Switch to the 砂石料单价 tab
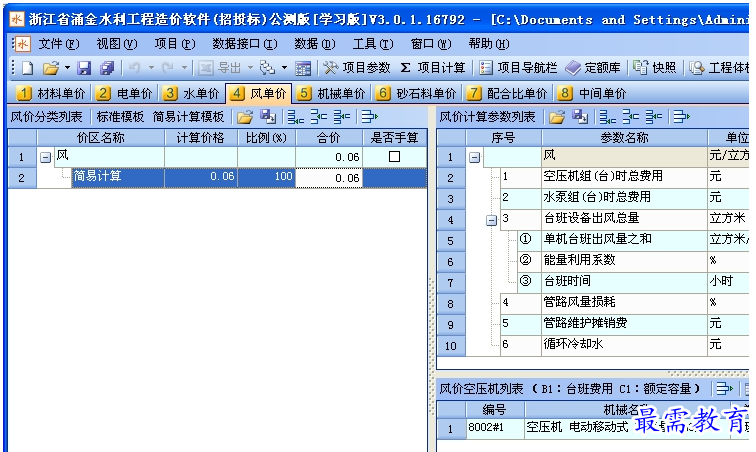 pos(416,93)
